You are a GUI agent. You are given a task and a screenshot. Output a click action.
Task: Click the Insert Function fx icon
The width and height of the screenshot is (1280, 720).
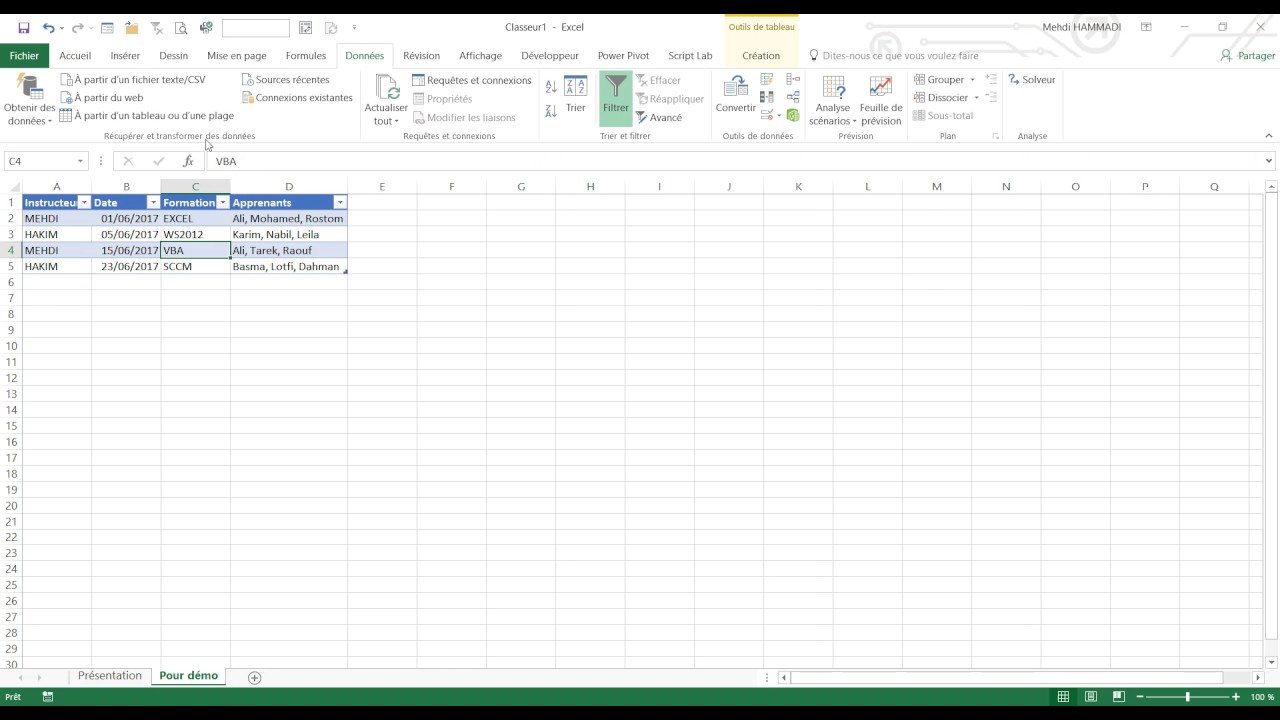click(188, 161)
